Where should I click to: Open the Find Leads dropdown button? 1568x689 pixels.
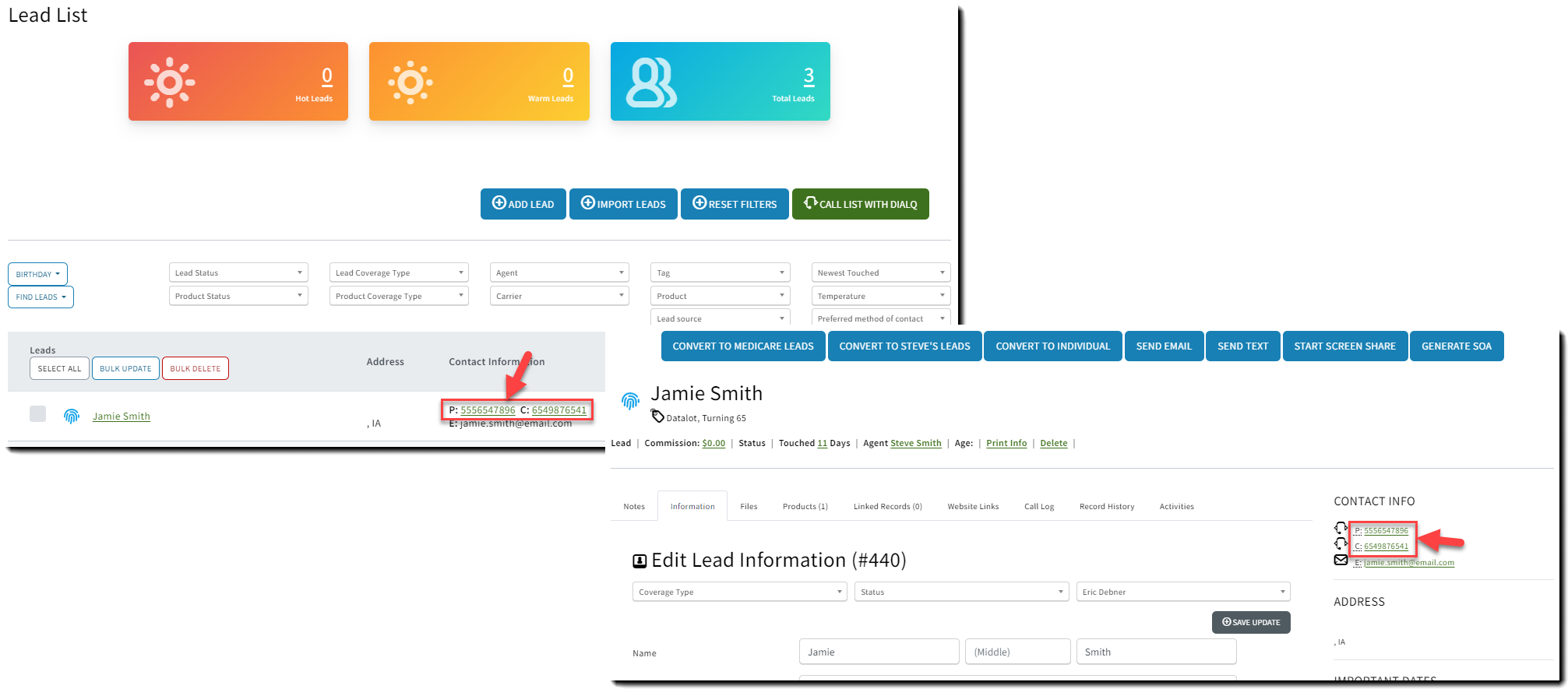41,297
